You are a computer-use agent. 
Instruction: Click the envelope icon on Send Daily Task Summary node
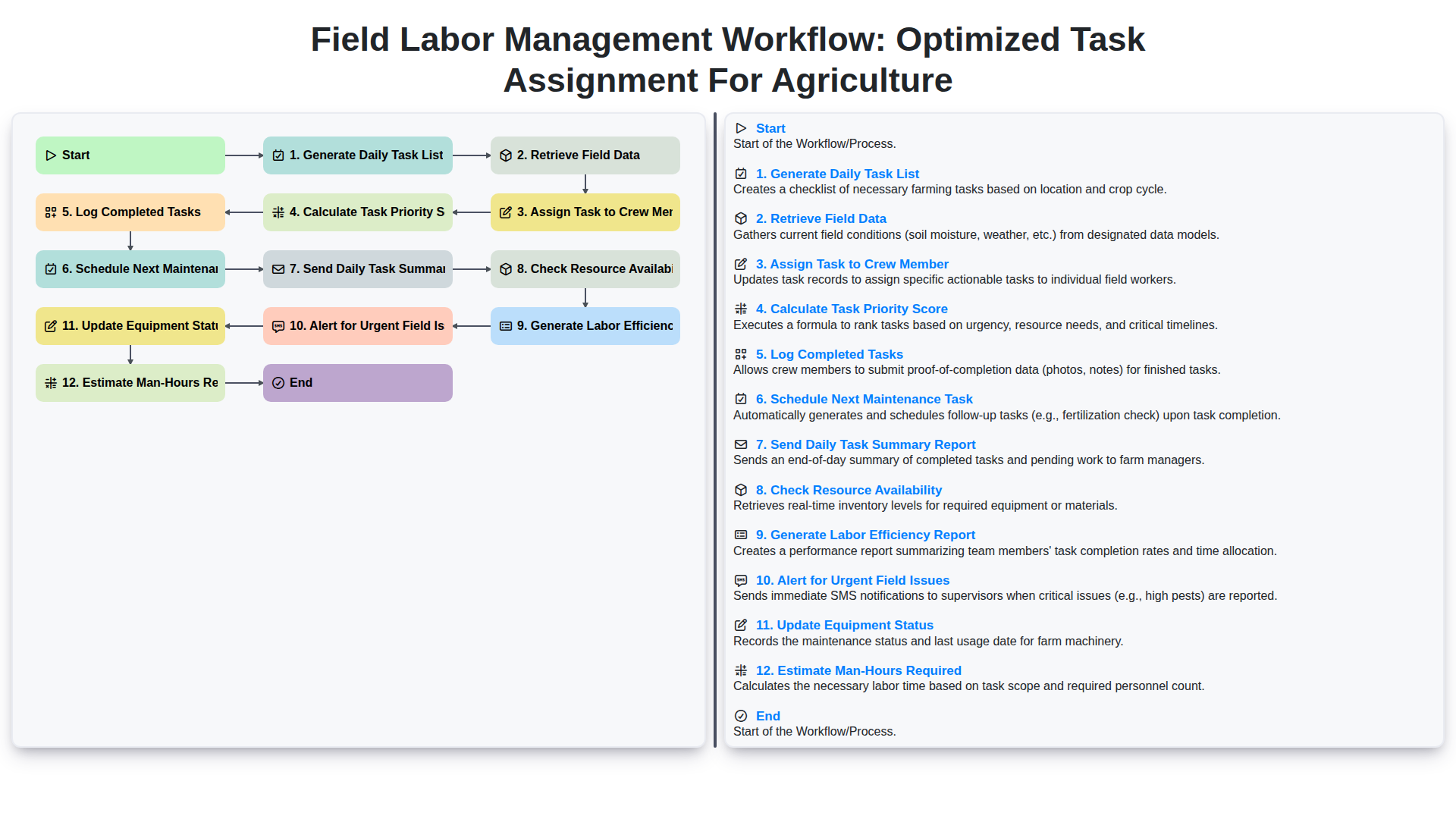[278, 268]
